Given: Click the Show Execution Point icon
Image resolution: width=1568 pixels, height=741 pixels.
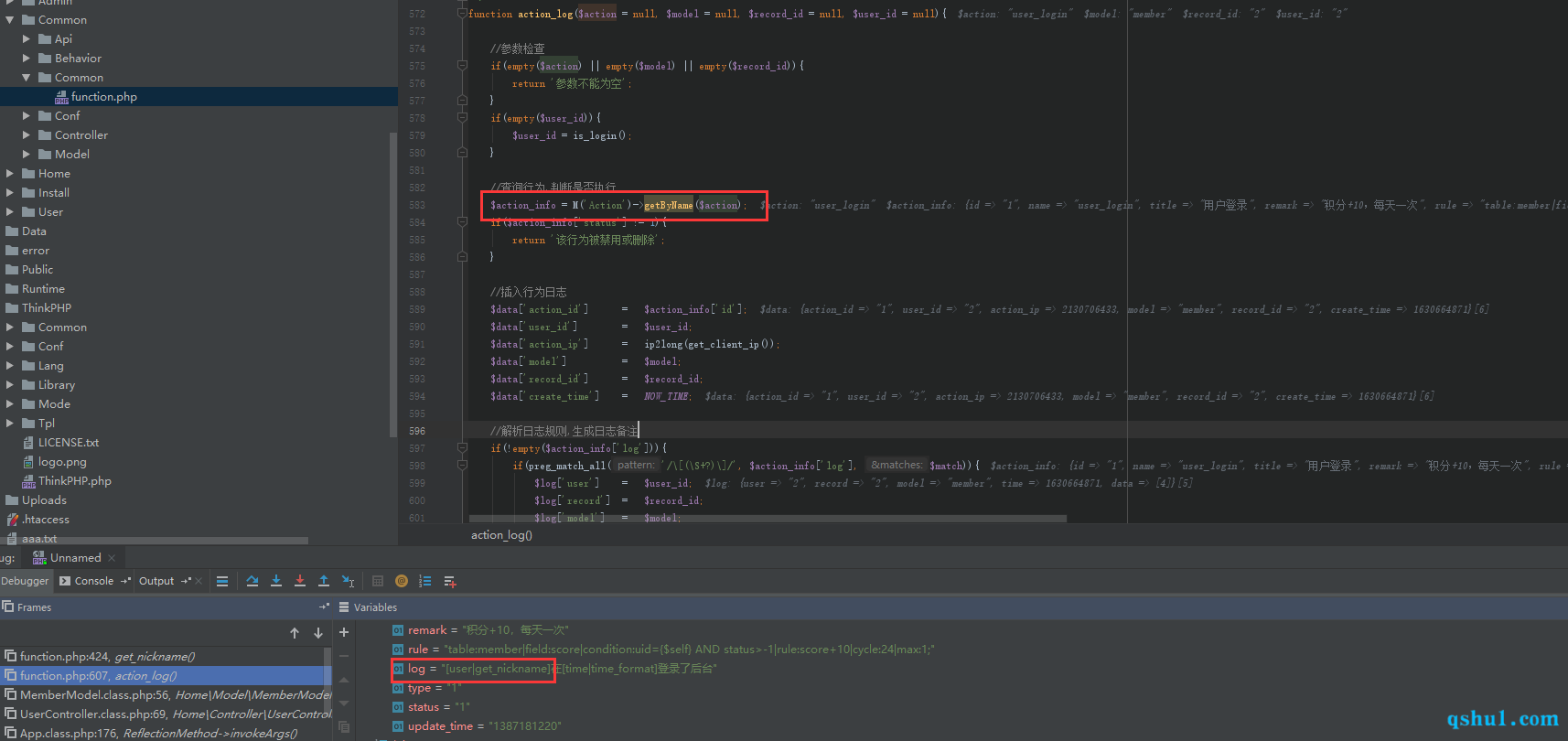Looking at the screenshot, I should (222, 581).
